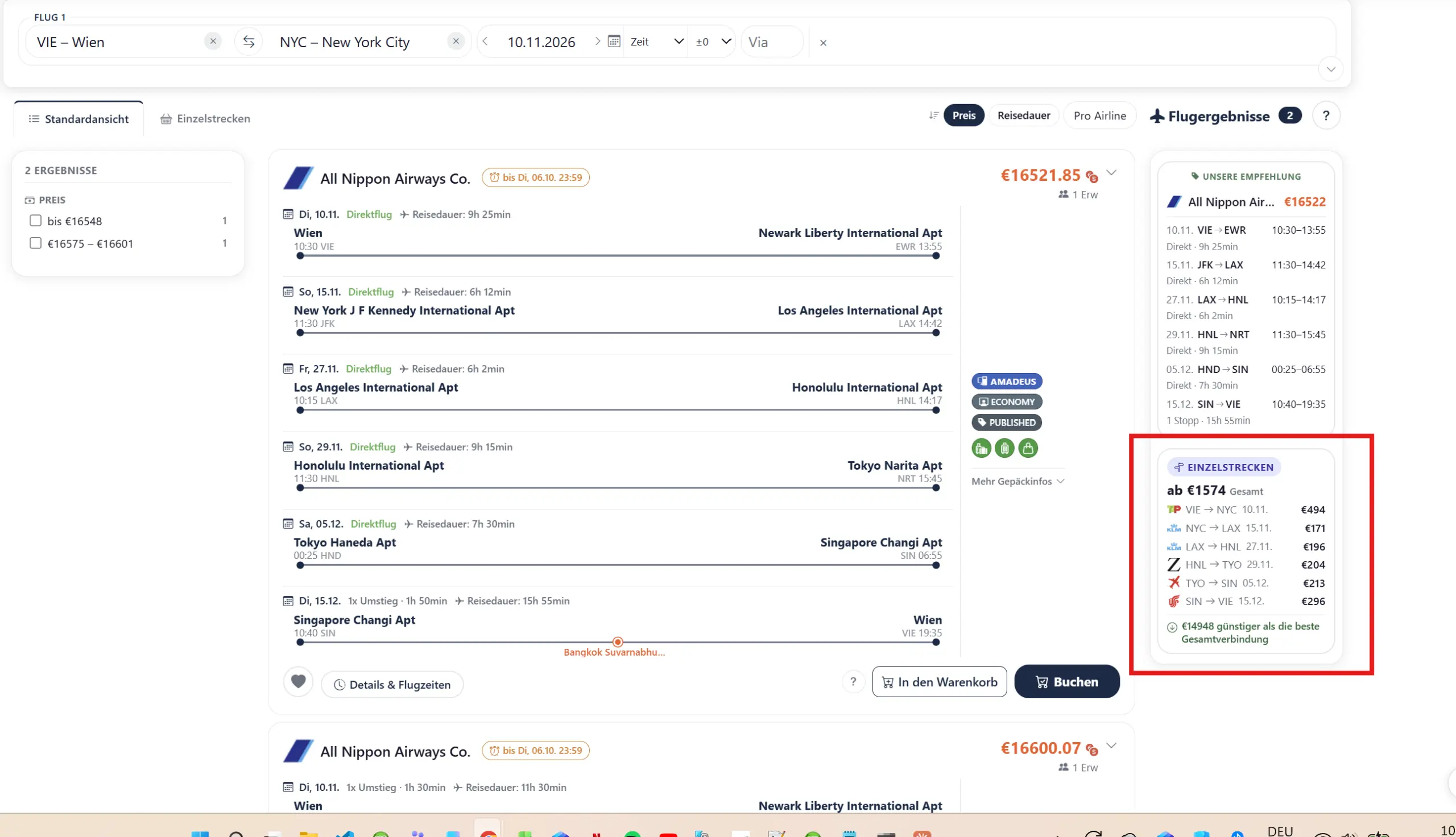
Task: Click the question mark beside In den Warenkorb
Action: coord(853,682)
